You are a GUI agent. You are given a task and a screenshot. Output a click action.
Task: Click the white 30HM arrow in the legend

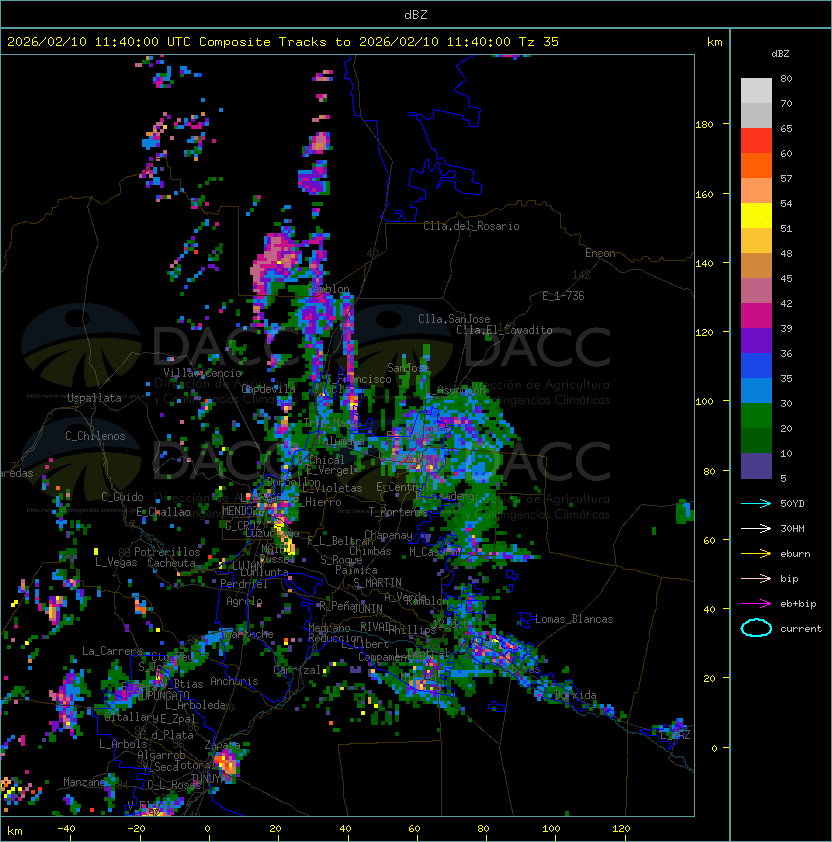756,528
